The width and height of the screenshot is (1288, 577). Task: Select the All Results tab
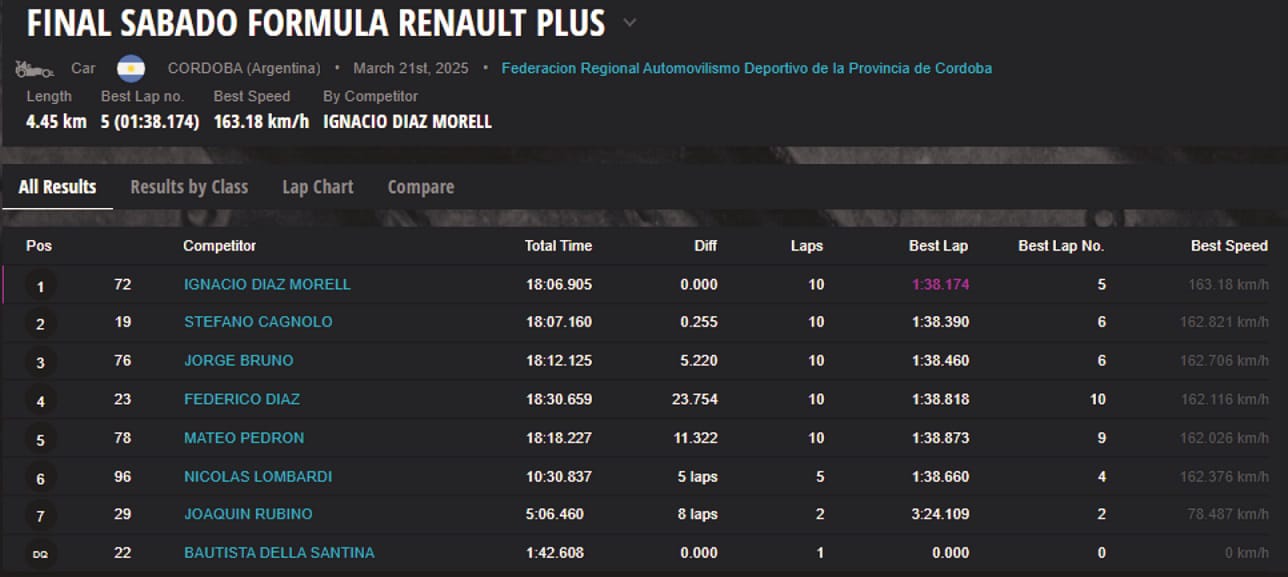pyautogui.click(x=57, y=187)
